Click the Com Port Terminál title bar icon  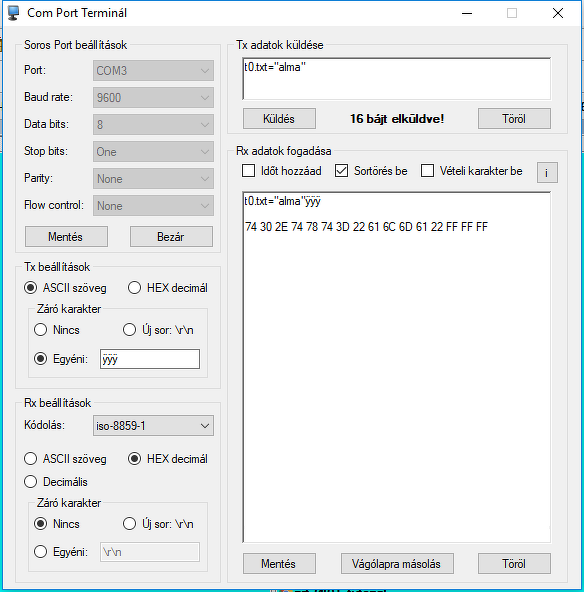[x=13, y=13]
